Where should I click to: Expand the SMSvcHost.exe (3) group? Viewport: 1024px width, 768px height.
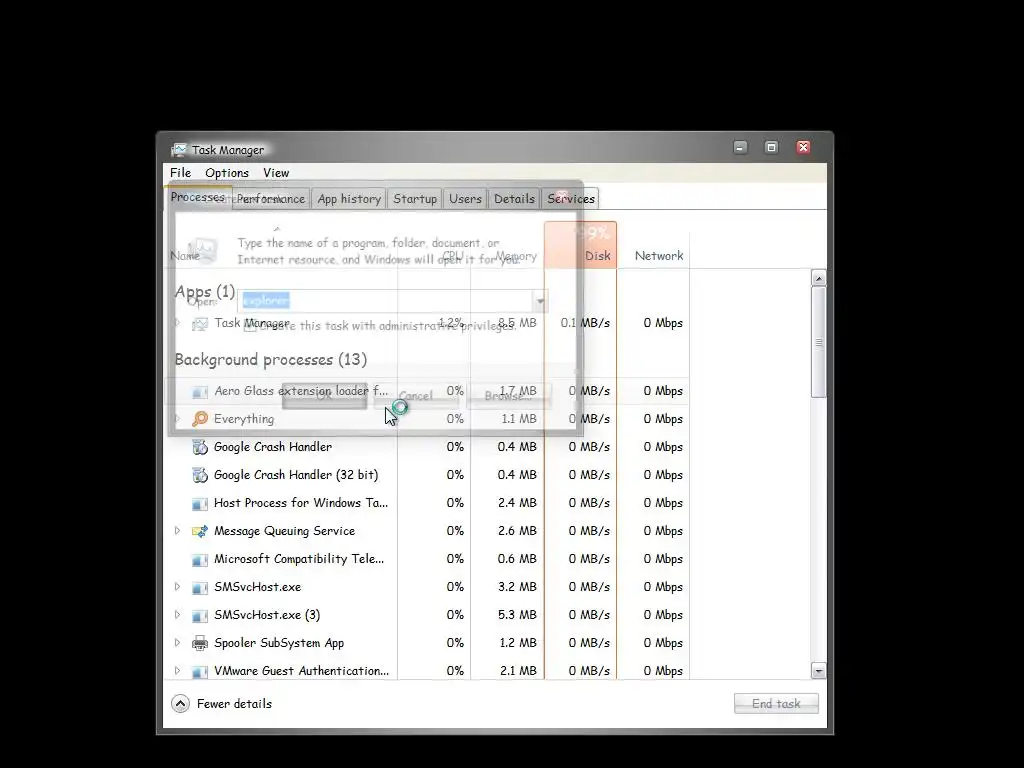177,615
